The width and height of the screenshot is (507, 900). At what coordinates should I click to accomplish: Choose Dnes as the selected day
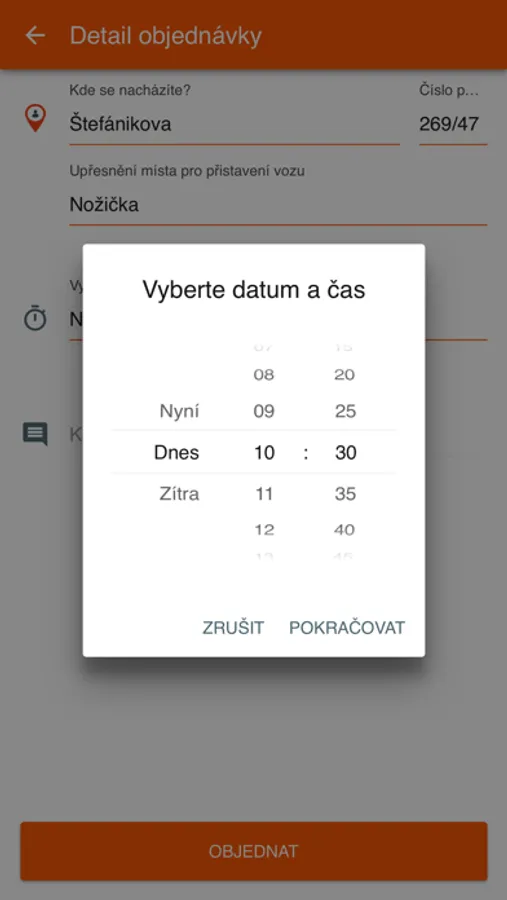point(177,452)
